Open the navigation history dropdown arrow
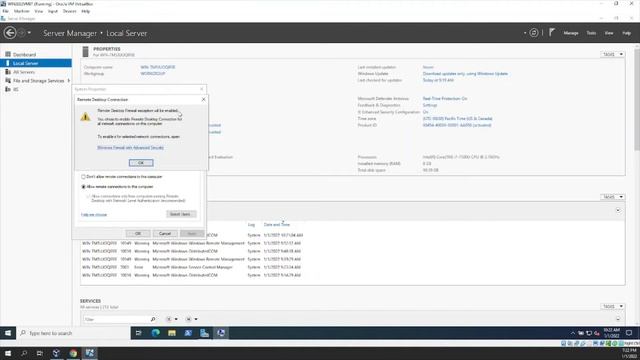Screen dimensions: 640x360 click(x=29, y=33)
